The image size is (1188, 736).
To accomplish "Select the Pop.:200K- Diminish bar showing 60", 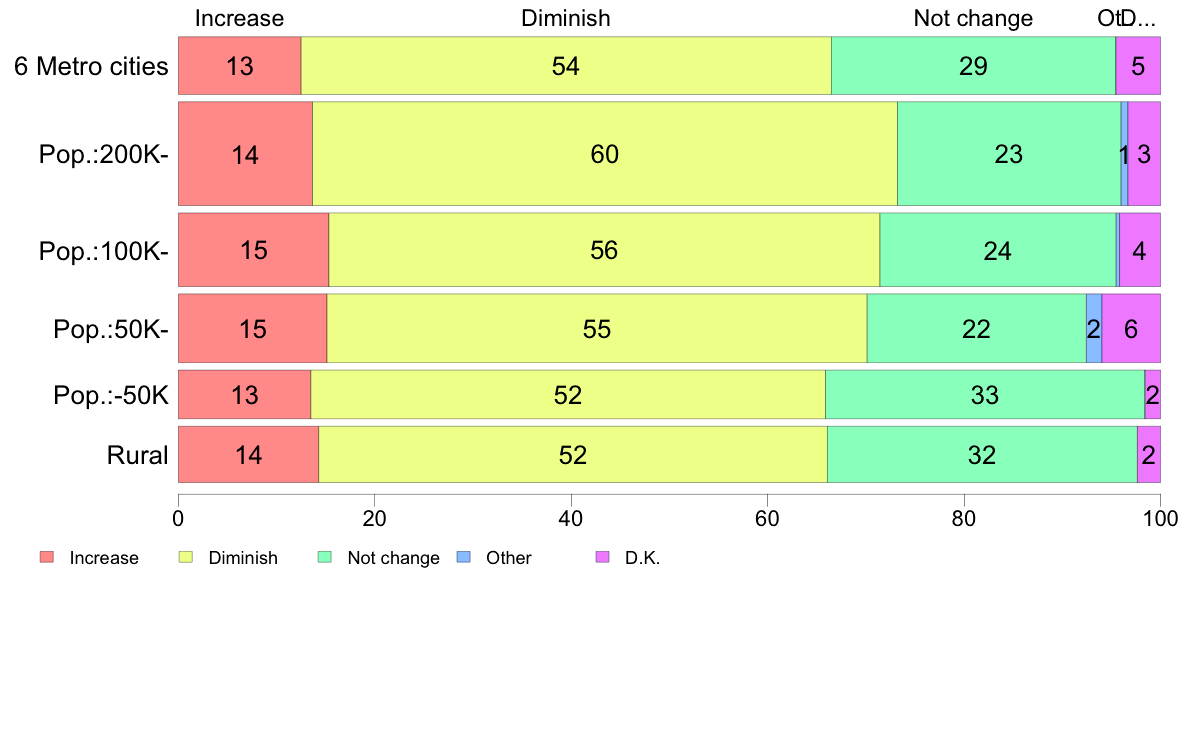I will click(x=605, y=155).
